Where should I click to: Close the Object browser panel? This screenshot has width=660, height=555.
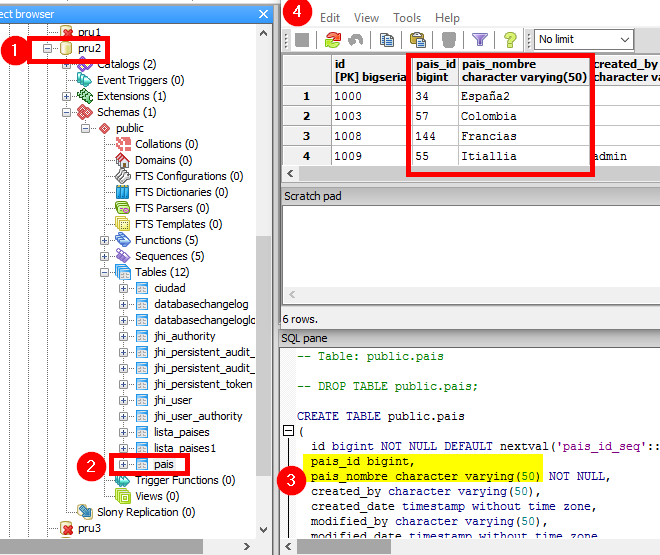pos(264,13)
